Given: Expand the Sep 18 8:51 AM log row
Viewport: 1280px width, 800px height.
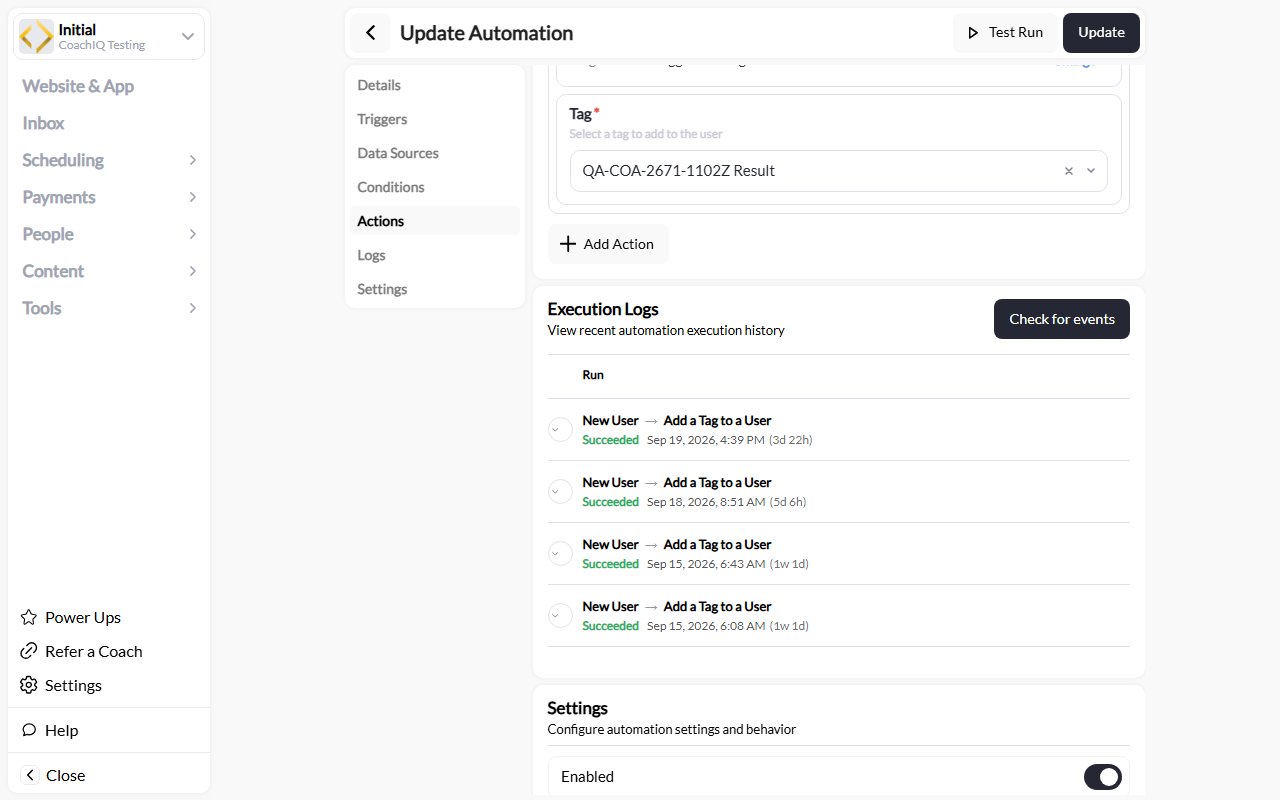Looking at the screenshot, I should [560, 491].
